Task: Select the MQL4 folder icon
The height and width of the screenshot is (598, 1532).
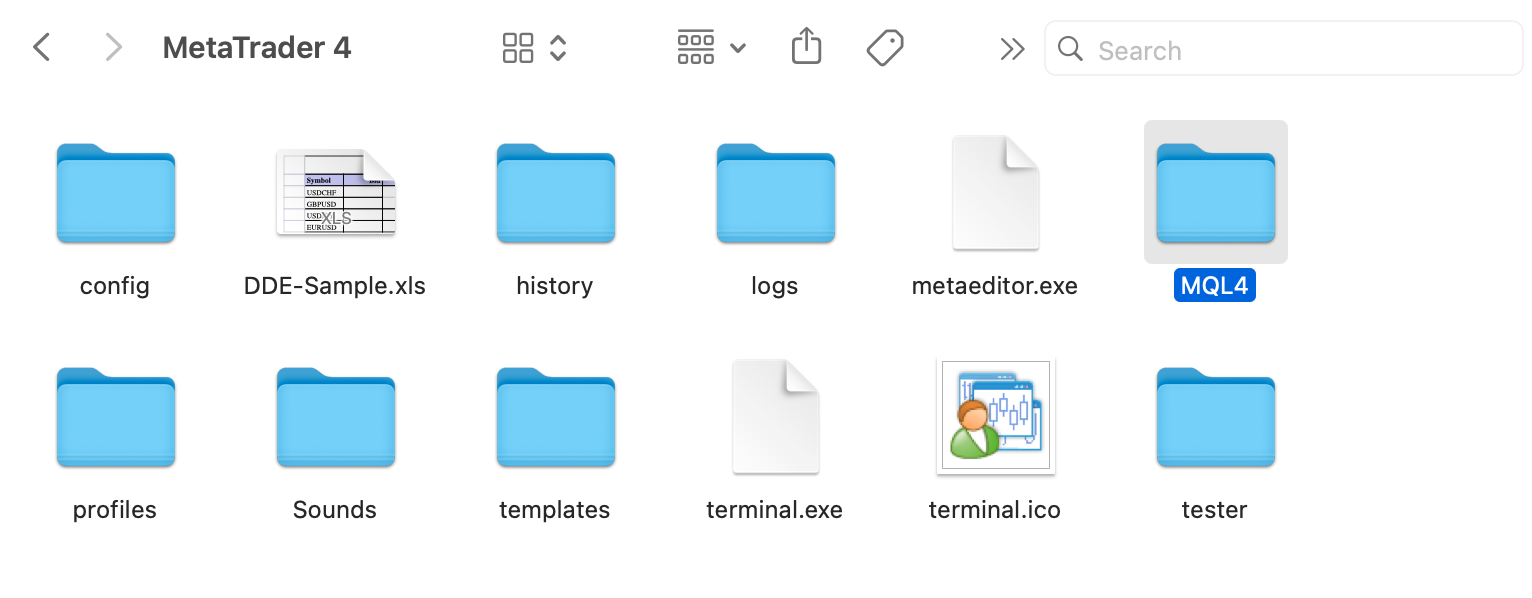Action: pyautogui.click(x=1216, y=193)
